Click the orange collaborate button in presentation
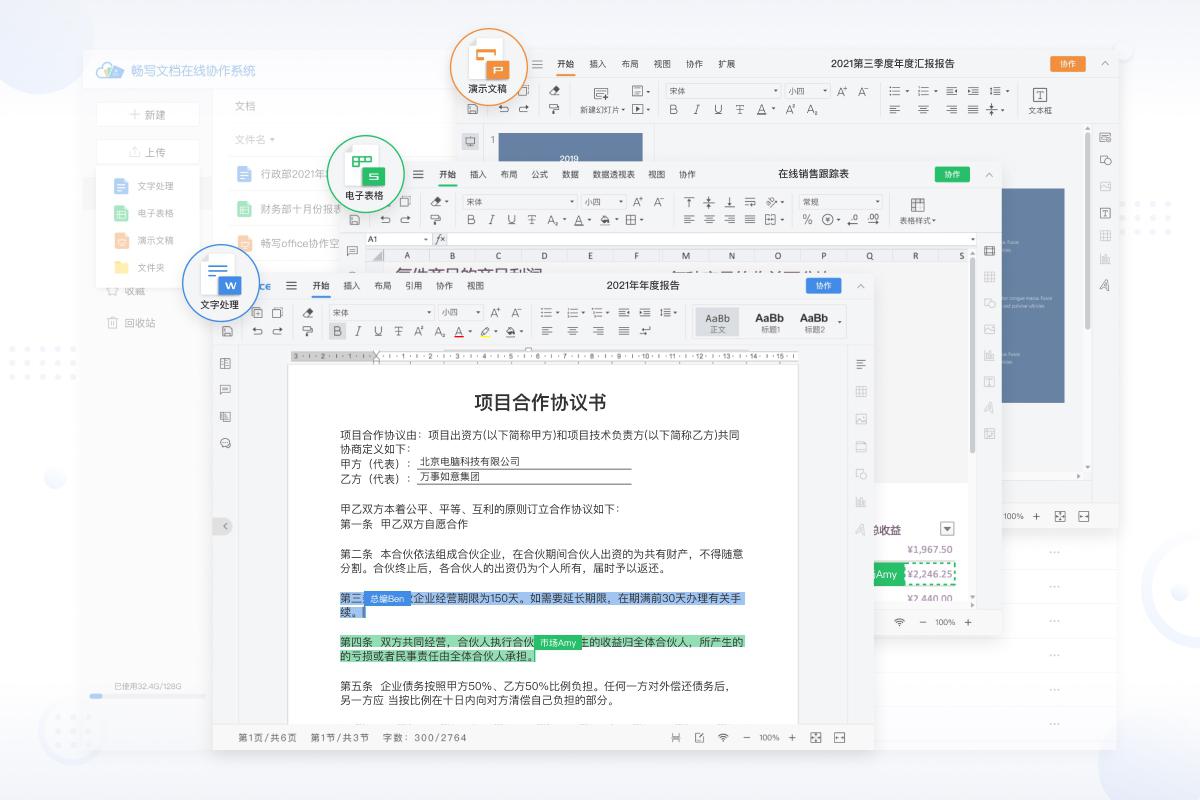This screenshot has width=1200, height=800. point(1068,64)
